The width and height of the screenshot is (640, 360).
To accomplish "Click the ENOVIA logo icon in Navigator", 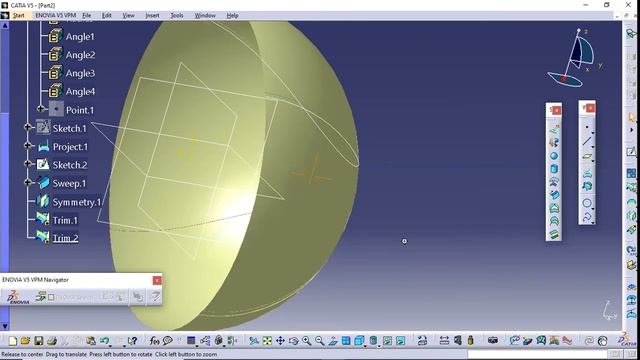I will point(18,297).
